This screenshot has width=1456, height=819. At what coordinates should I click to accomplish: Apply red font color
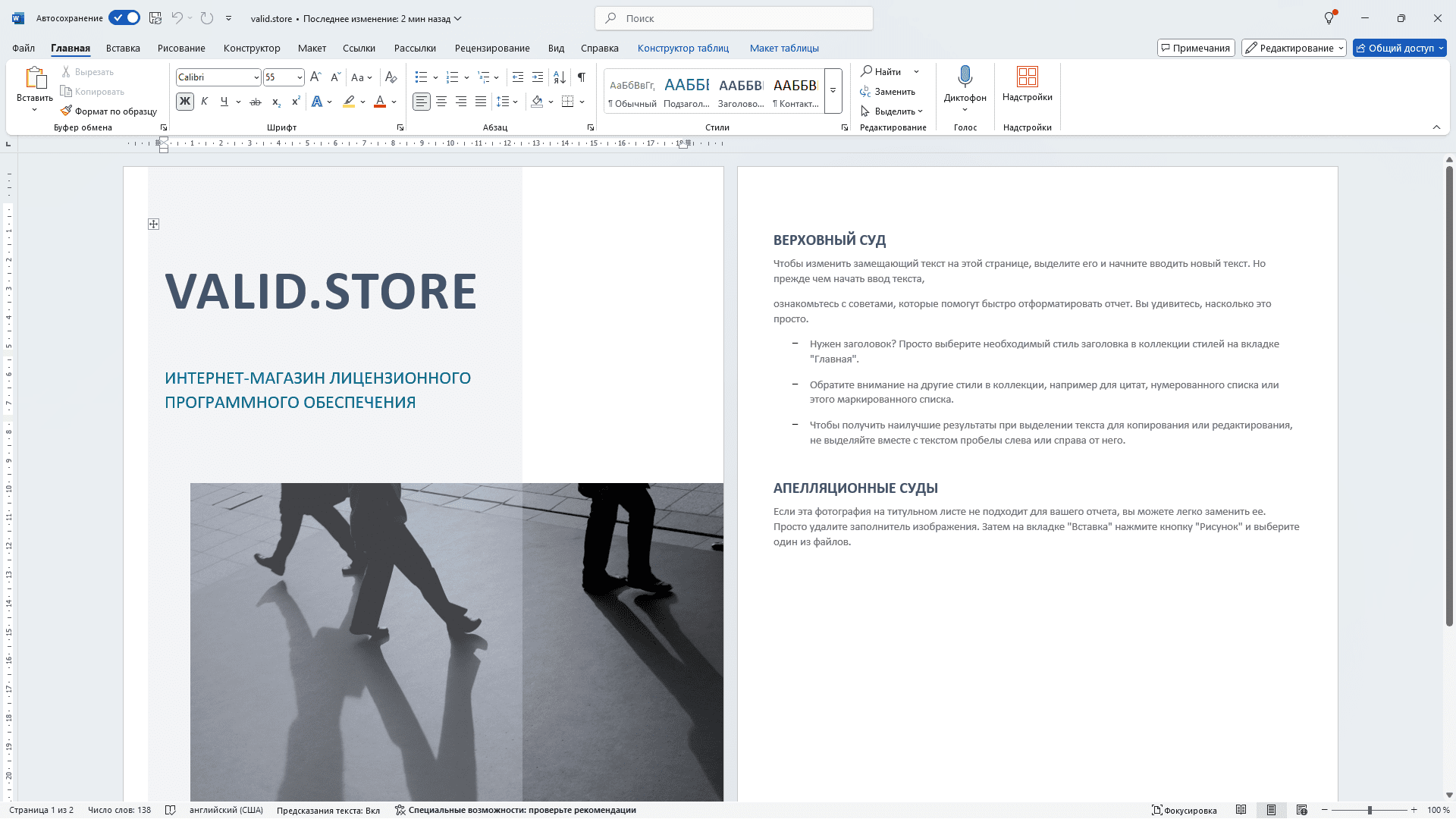(381, 102)
